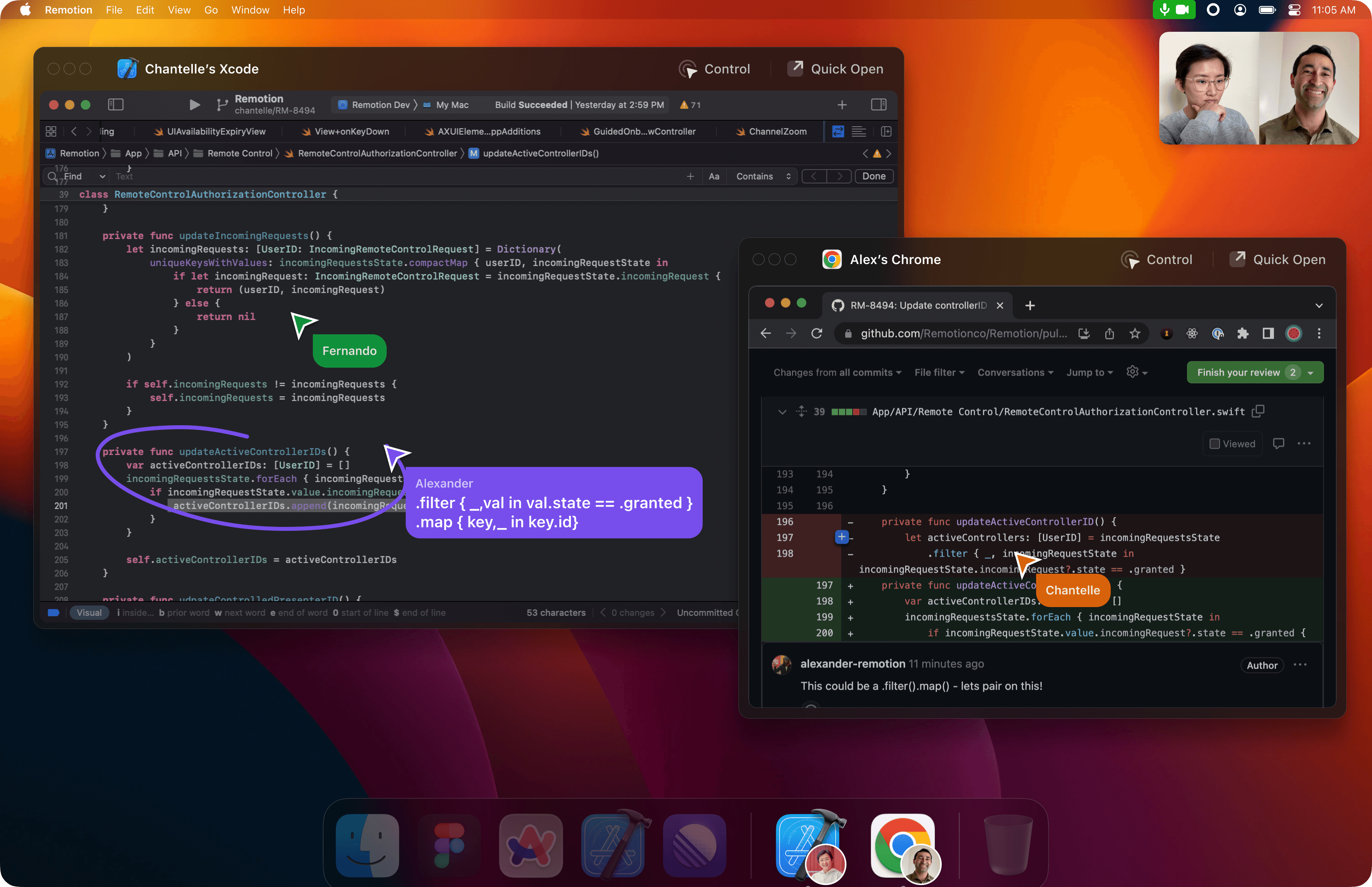Reload the GitHub page in Chrome
Screen dimensions: 1372x887
tap(816, 334)
